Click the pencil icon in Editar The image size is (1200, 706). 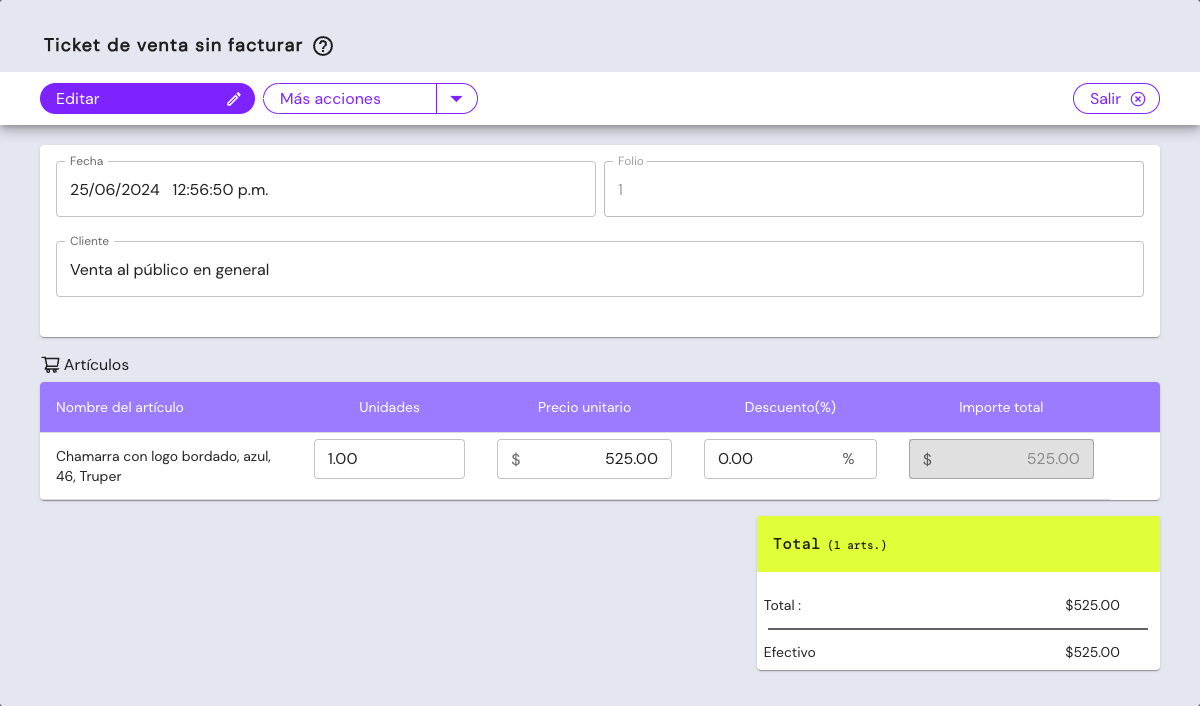(234, 99)
